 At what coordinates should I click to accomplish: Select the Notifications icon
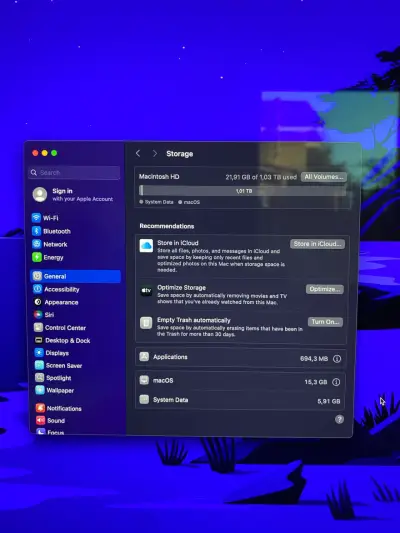tap(40, 408)
